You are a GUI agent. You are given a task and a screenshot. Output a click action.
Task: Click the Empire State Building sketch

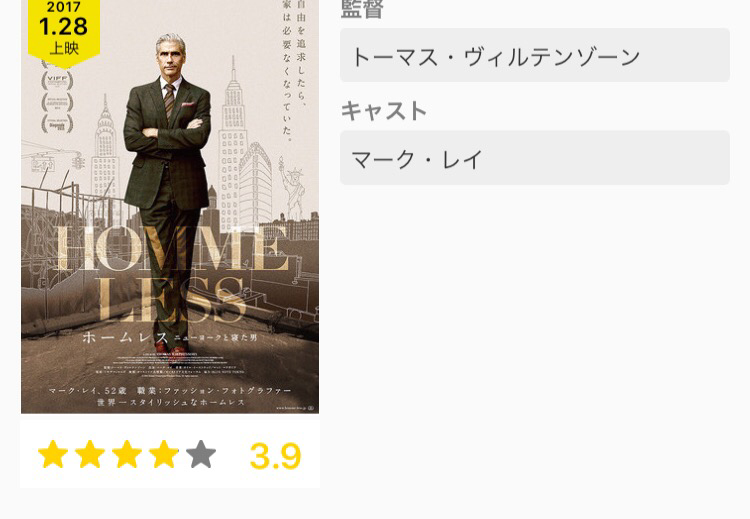(233, 144)
